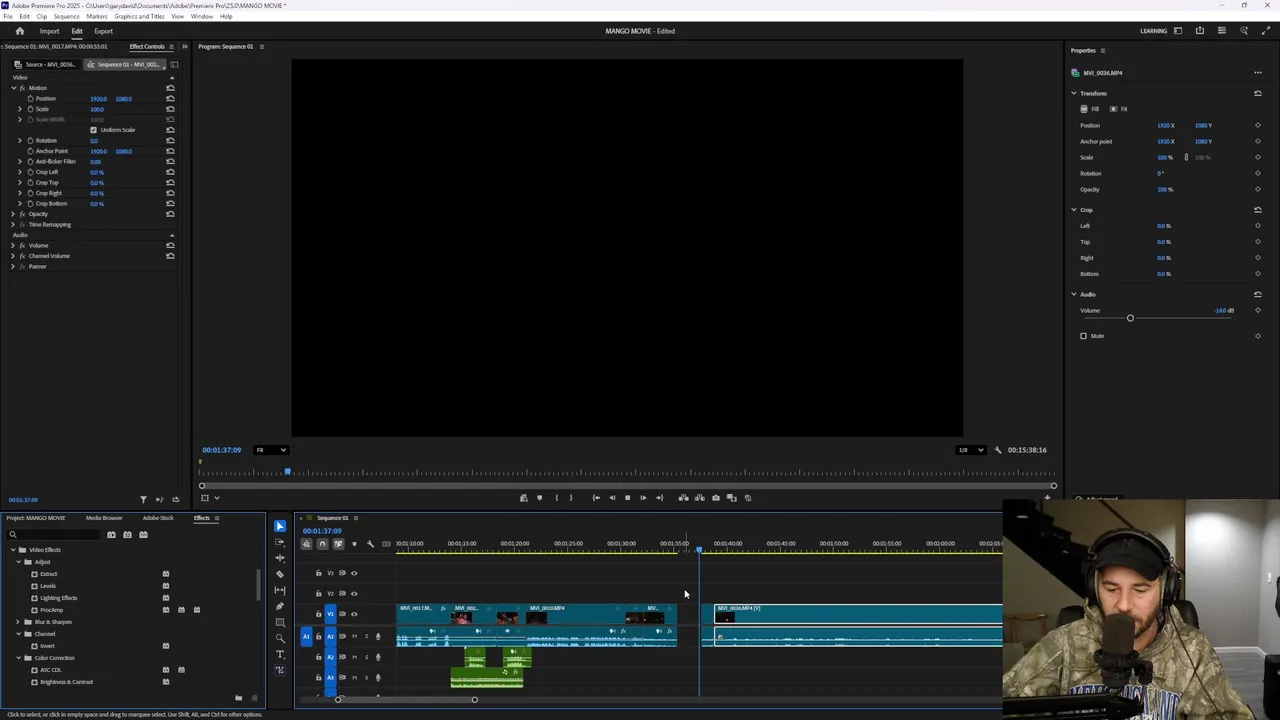Reset the Motion effect parameters
The image size is (1280, 720).
pos(170,88)
